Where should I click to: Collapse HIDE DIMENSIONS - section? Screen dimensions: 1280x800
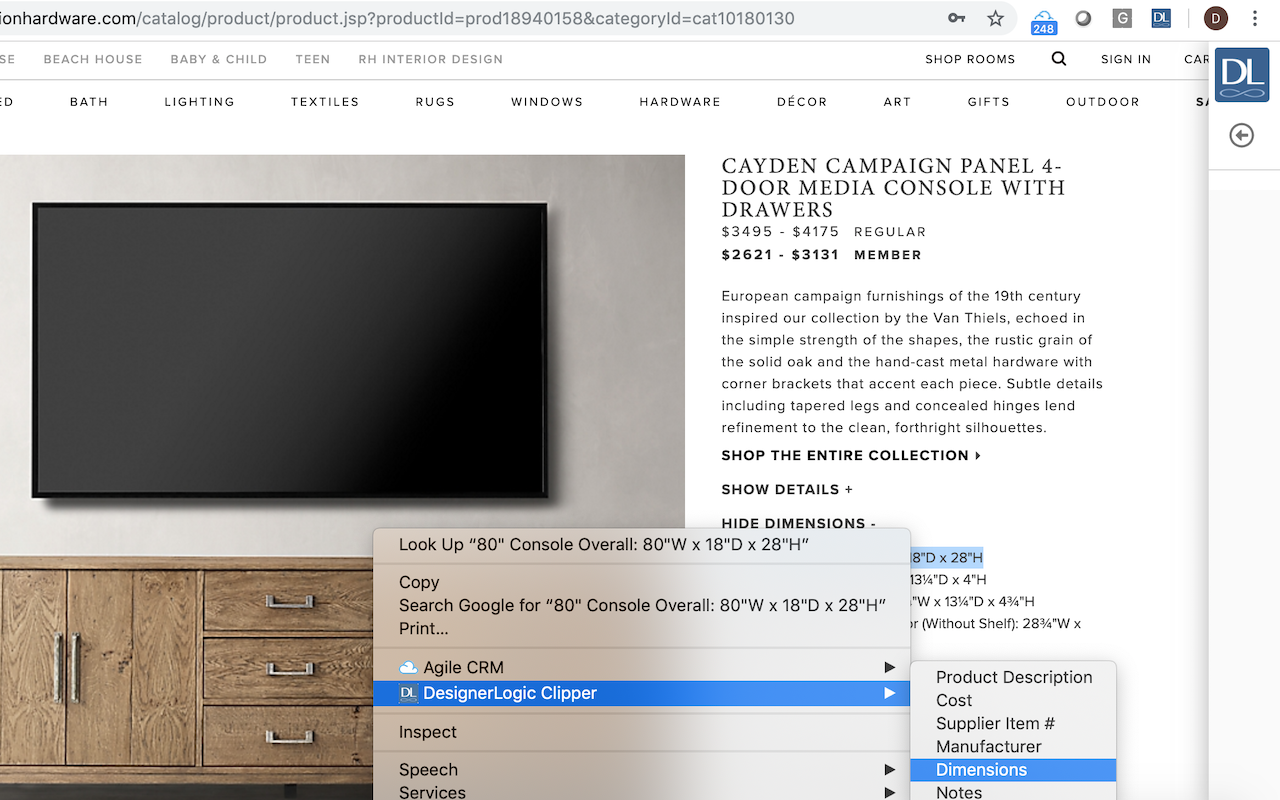[798, 523]
